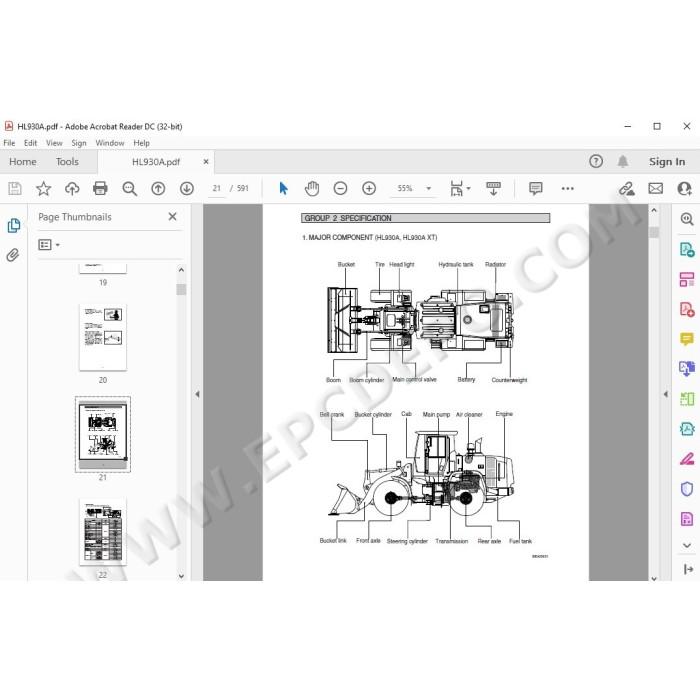700x700 pixels.
Task: Open thumbnail options dropdown menu
Action: 49,245
